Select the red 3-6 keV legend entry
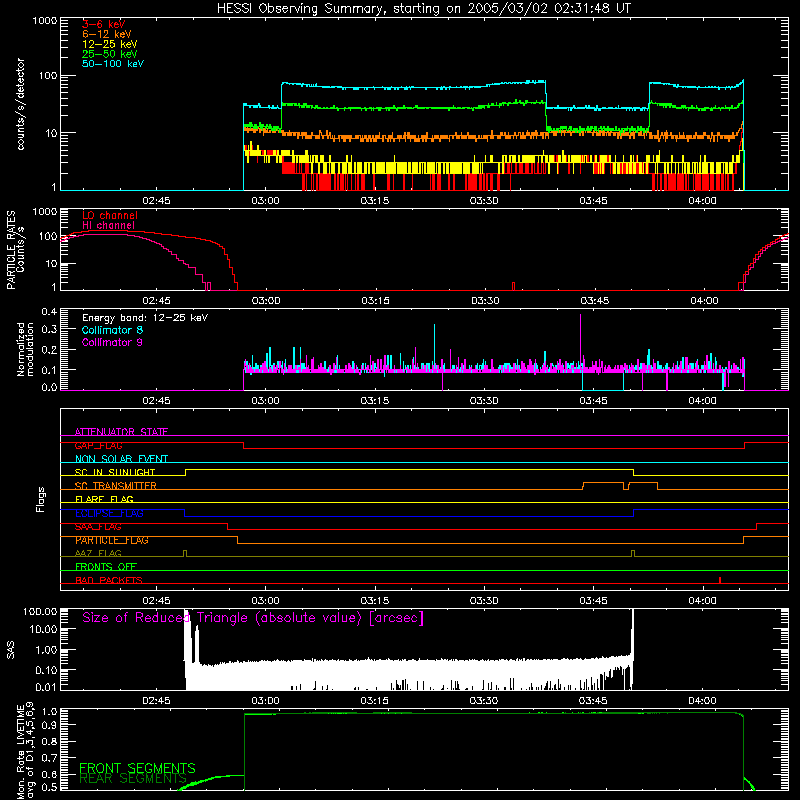 (x=104, y=24)
